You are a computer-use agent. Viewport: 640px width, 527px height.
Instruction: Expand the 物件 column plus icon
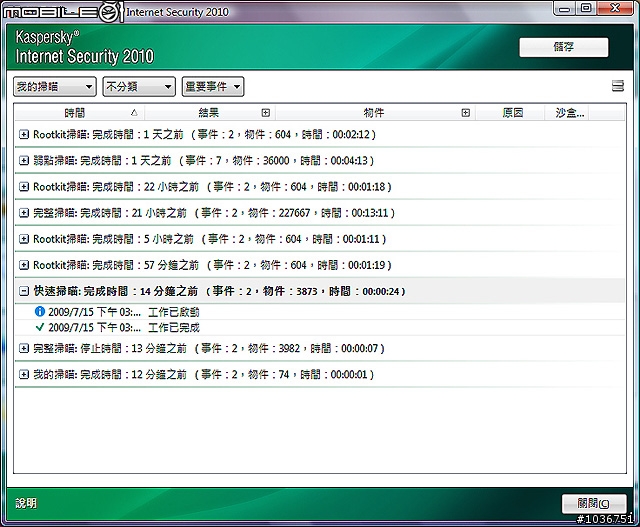pyautogui.click(x=466, y=113)
